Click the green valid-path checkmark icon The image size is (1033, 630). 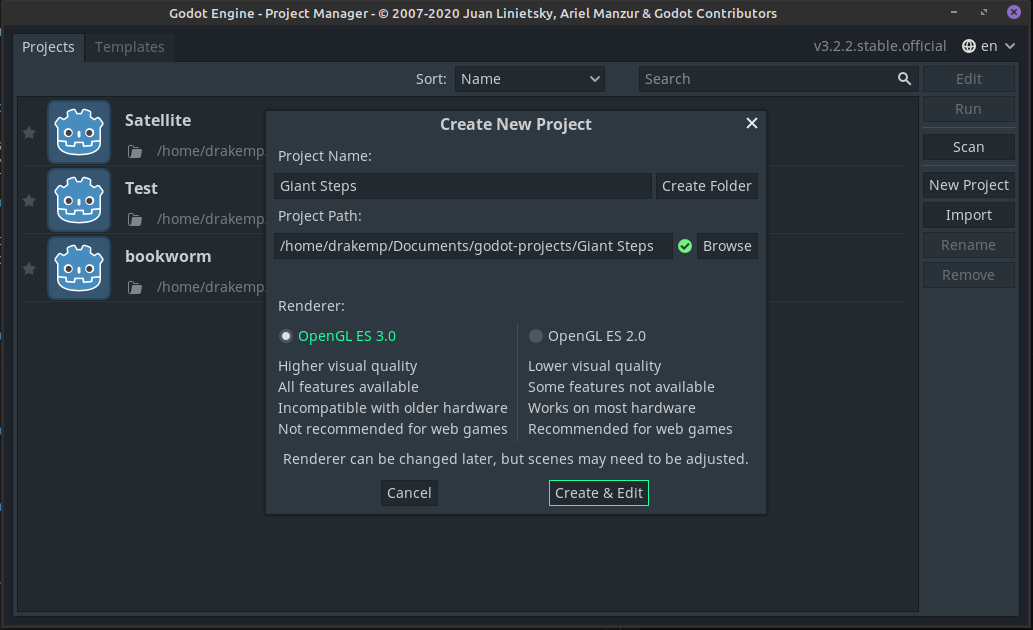[685, 246]
